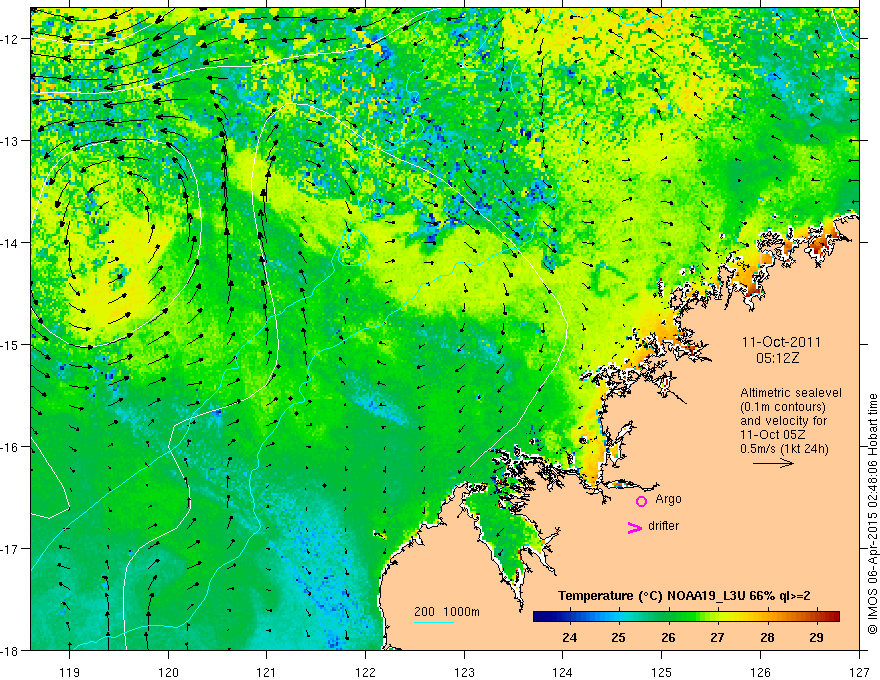Click the 29 value on the temperature scale
The width and height of the screenshot is (880, 680).
(x=817, y=637)
